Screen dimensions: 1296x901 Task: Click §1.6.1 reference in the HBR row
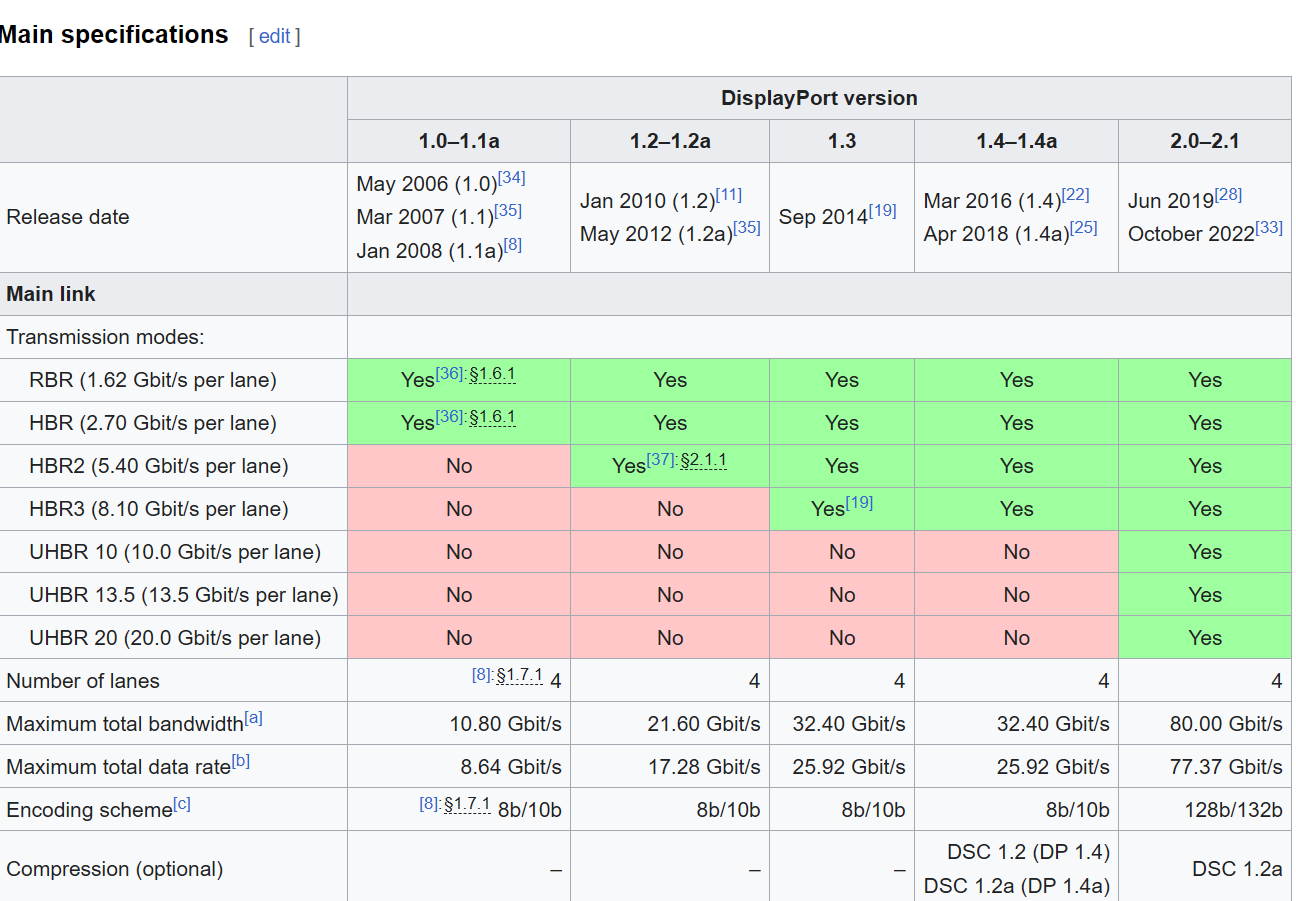(492, 417)
